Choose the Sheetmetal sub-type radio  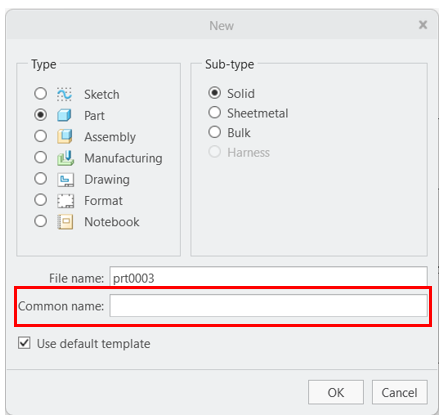click(215, 113)
